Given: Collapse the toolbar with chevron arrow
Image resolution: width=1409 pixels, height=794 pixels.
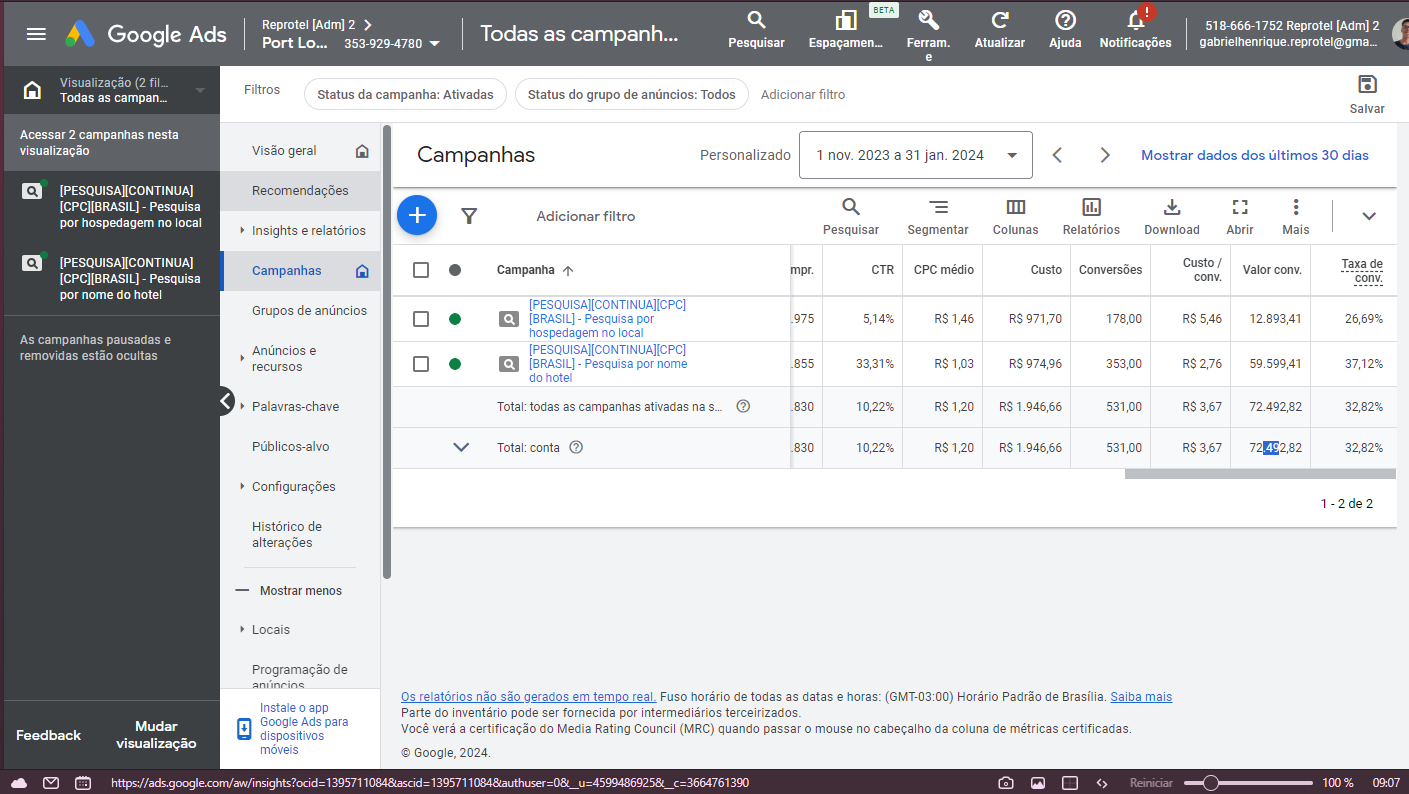Looking at the screenshot, I should pos(1369,216).
